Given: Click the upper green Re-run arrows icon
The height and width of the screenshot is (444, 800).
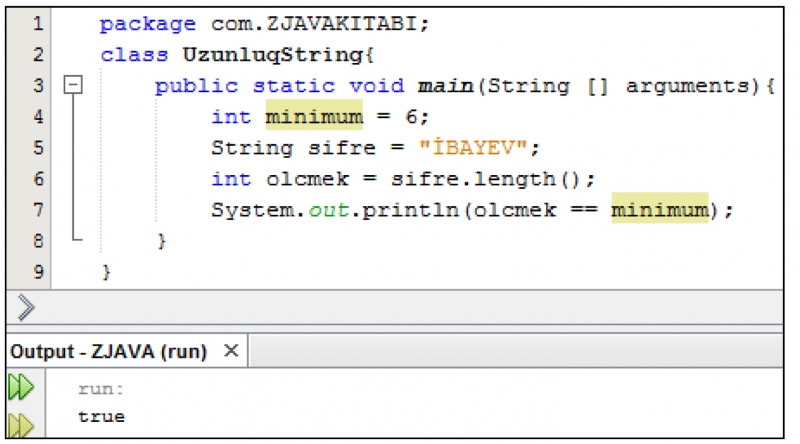Looking at the screenshot, I should coord(19,388).
